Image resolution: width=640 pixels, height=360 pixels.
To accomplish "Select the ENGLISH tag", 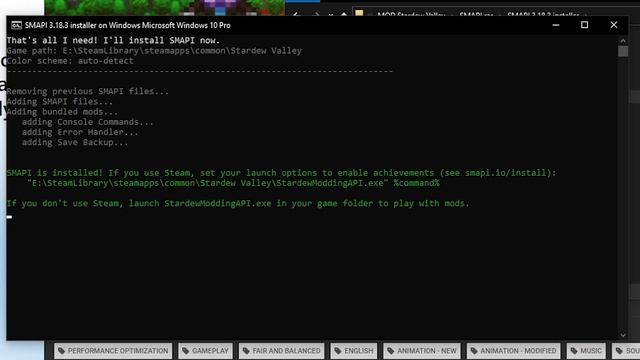I will (353, 351).
